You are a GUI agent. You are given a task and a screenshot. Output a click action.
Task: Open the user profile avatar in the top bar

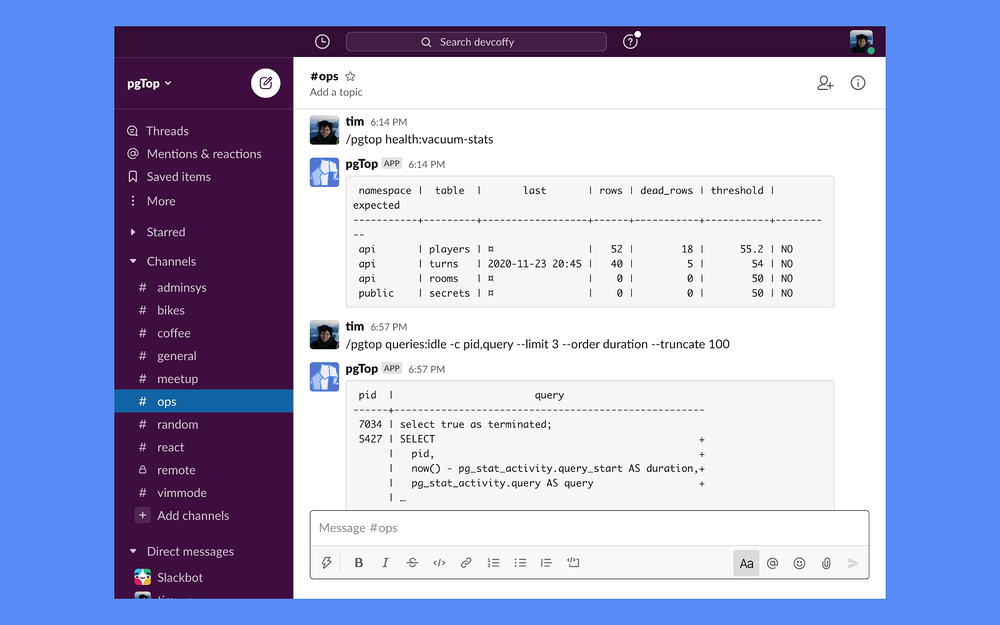point(861,42)
